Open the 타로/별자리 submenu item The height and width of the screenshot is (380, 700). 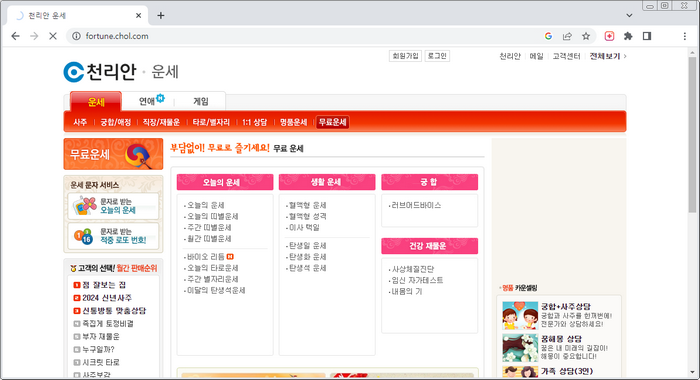pos(211,122)
